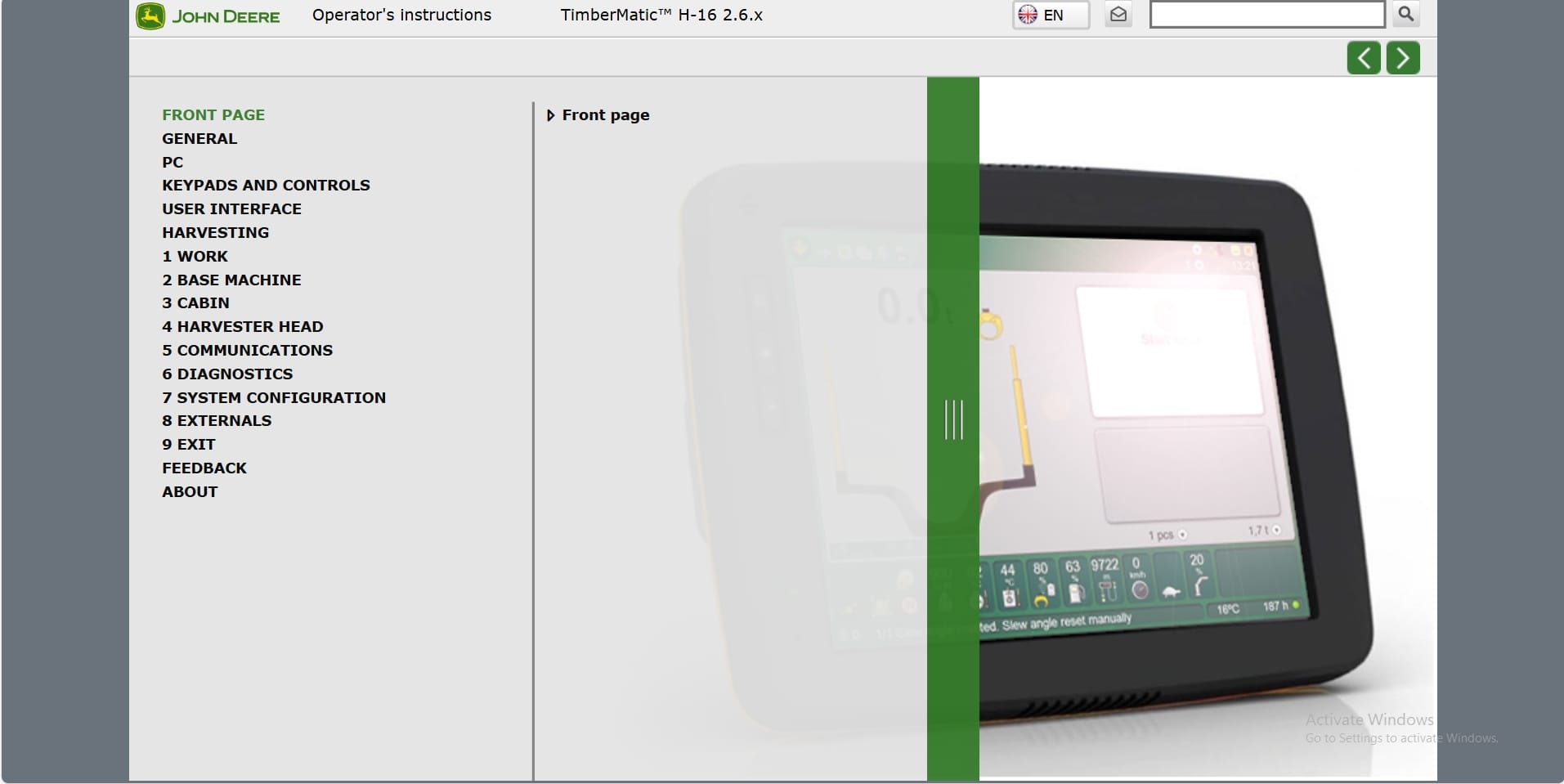Open the 6 DIAGNOSTICS section

(227, 374)
